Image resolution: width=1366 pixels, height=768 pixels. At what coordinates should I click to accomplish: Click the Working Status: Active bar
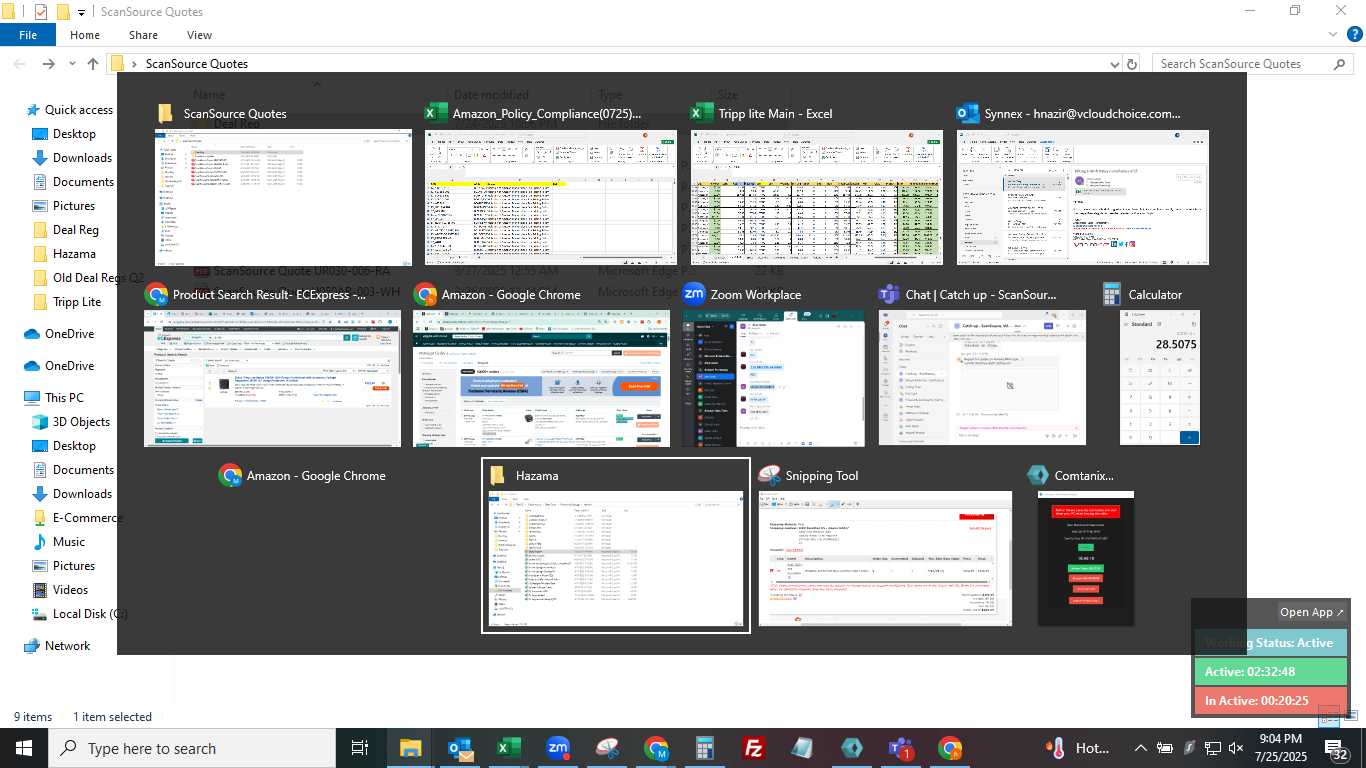1271,643
